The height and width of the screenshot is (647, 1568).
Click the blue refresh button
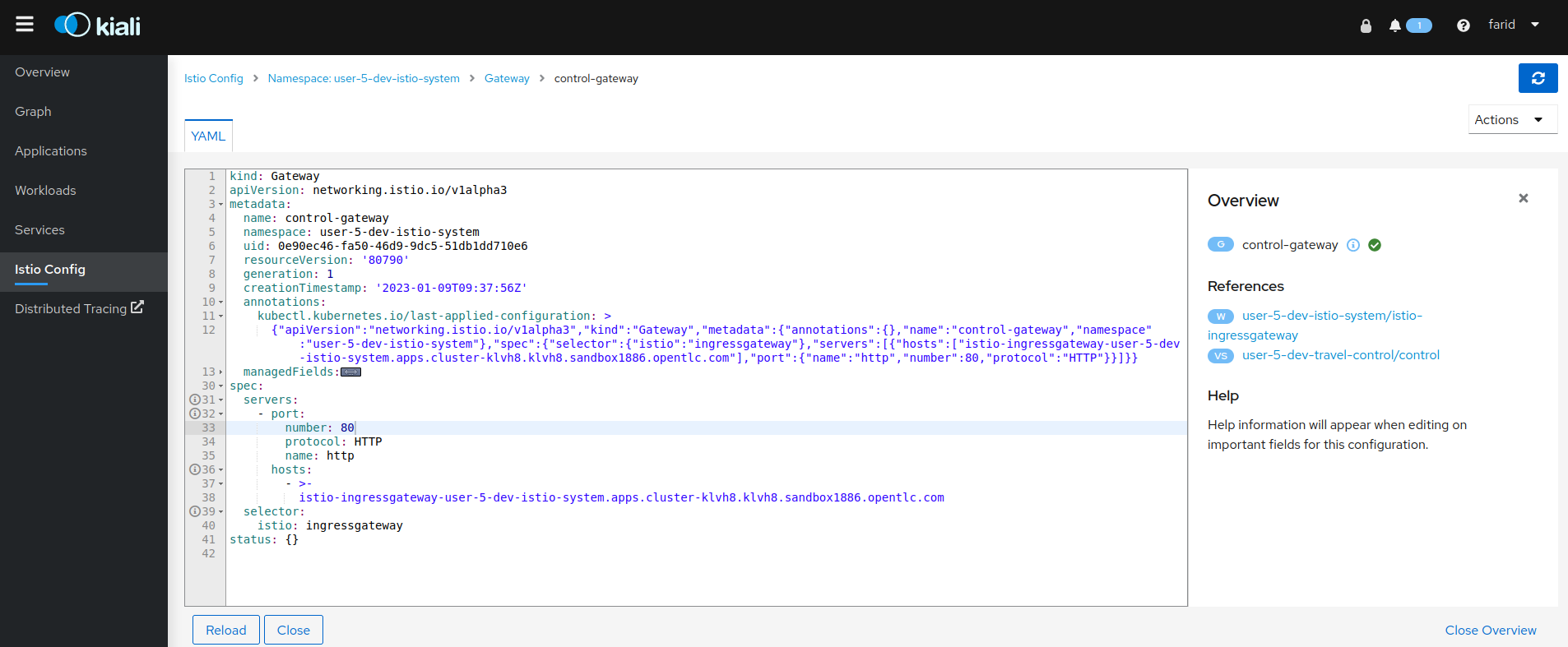1538,78
